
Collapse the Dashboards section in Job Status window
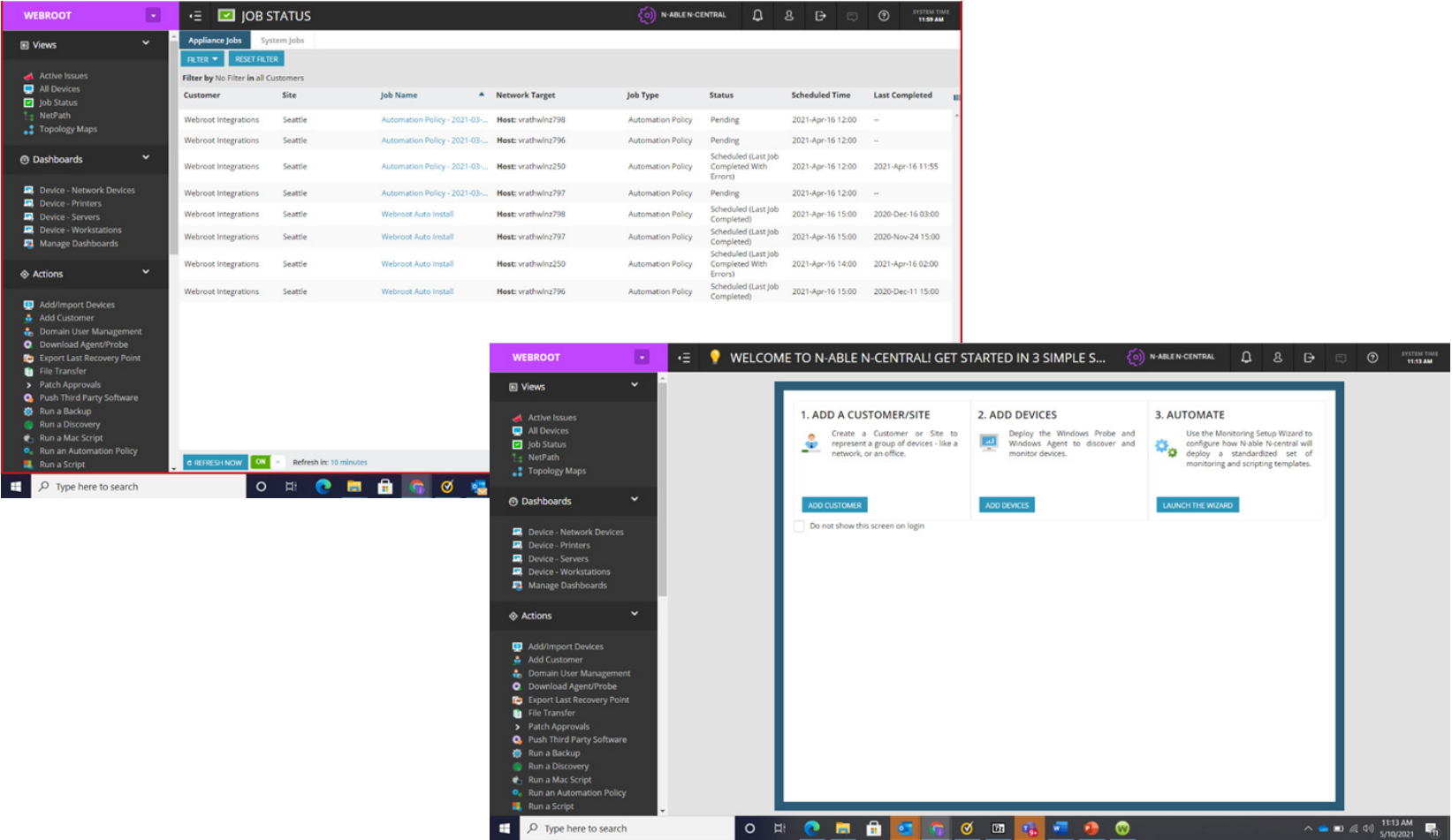pyautogui.click(x=146, y=158)
